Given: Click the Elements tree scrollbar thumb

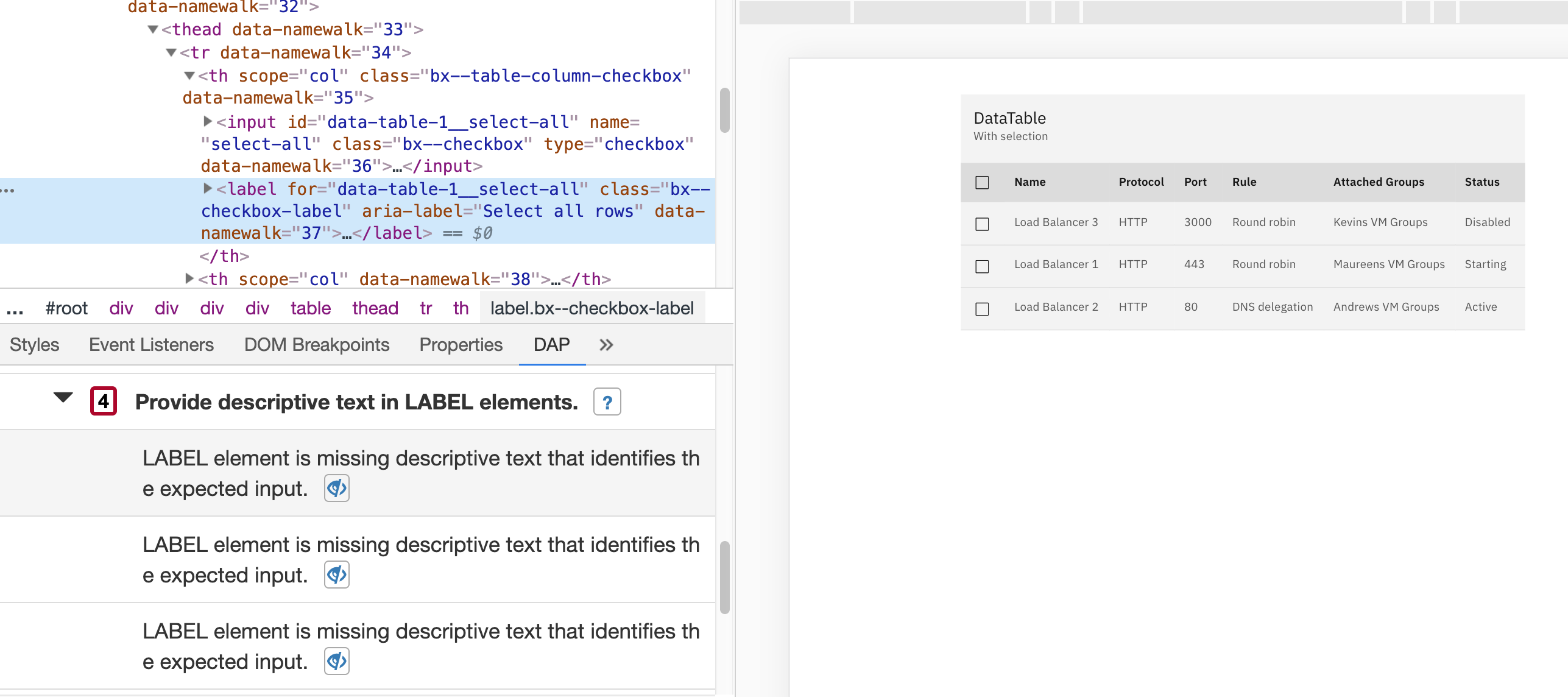Looking at the screenshot, I should (x=724, y=110).
